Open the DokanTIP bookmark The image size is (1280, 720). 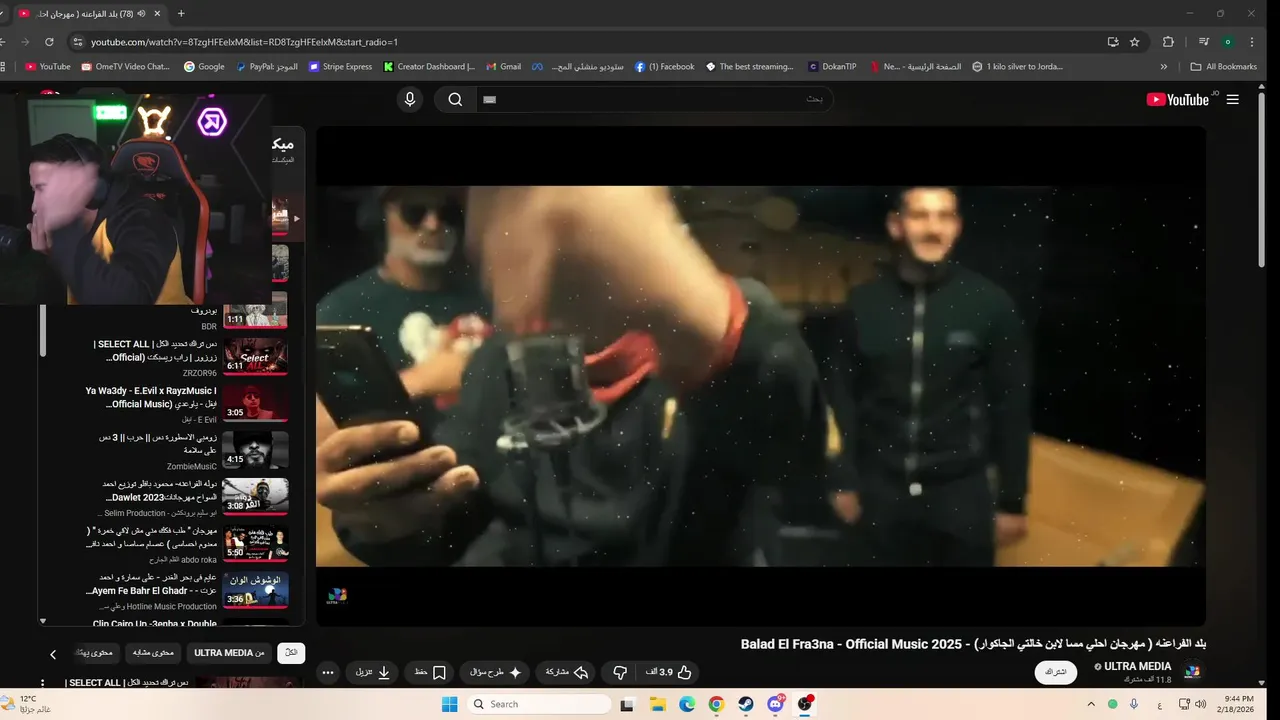pyautogui.click(x=832, y=67)
